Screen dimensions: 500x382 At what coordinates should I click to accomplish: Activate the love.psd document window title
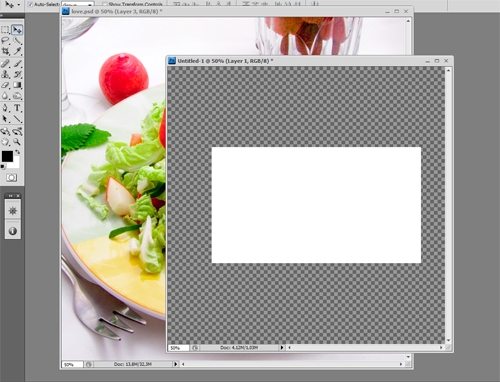[117, 11]
